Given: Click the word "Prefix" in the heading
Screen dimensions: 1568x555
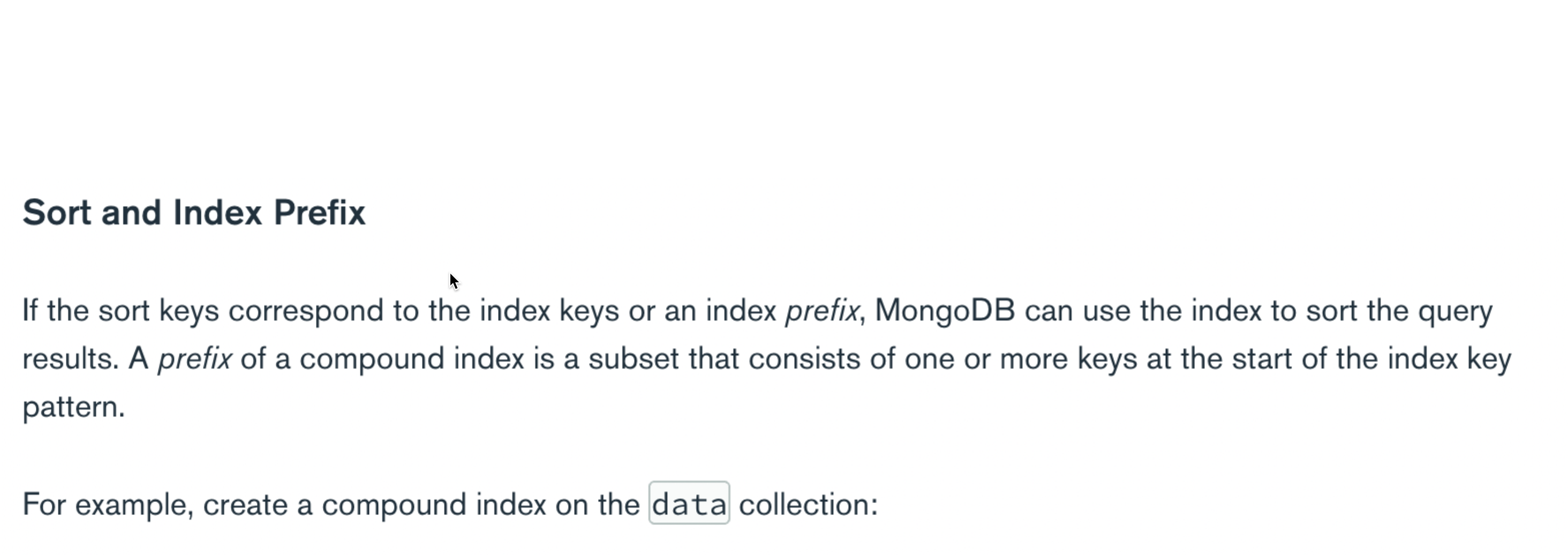Looking at the screenshot, I should coord(320,212).
